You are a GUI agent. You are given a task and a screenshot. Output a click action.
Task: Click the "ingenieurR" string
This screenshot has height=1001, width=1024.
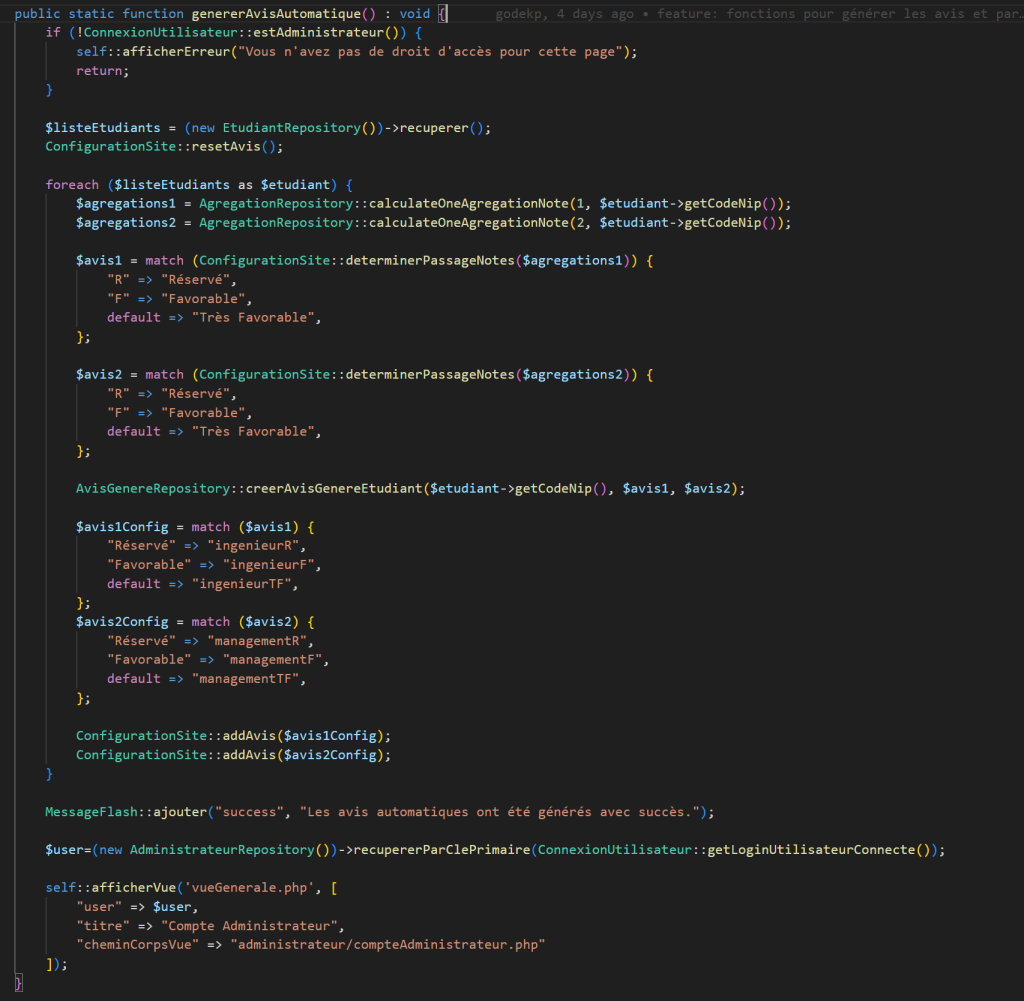pyautogui.click(x=253, y=546)
